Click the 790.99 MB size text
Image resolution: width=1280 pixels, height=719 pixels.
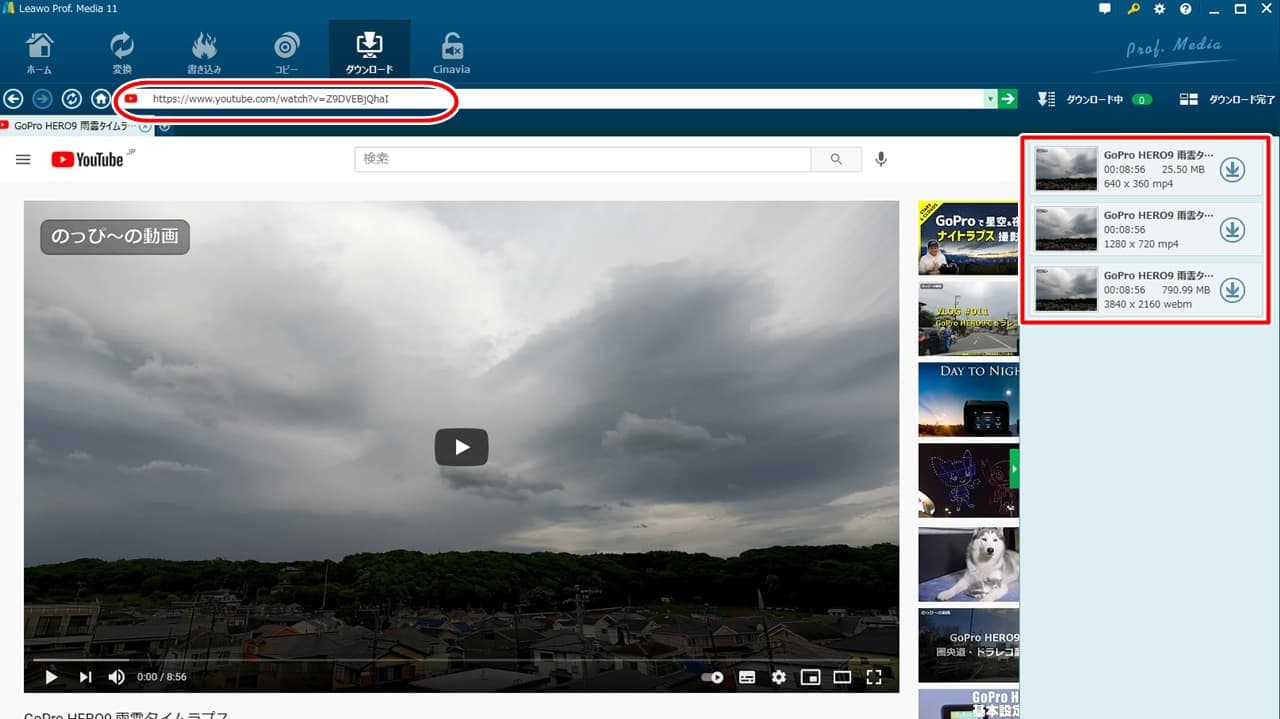(1186, 290)
